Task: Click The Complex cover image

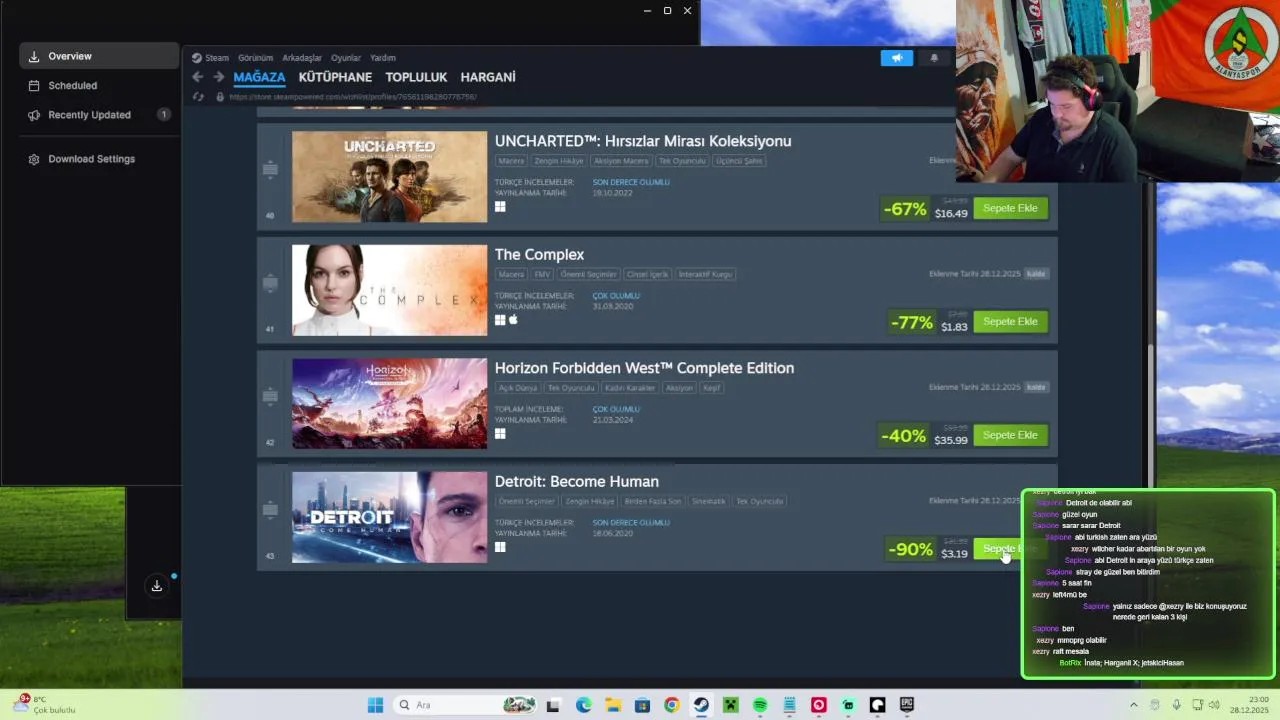Action: point(389,290)
